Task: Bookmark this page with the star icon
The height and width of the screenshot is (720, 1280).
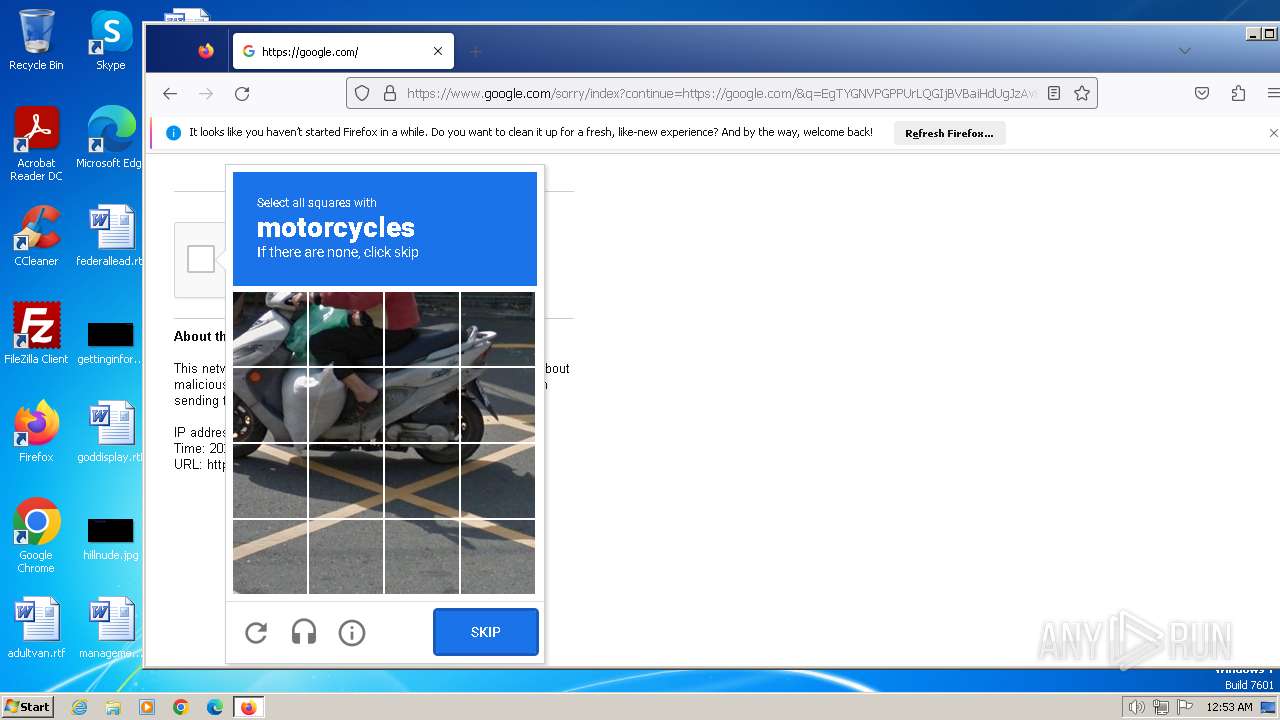Action: coord(1082,93)
